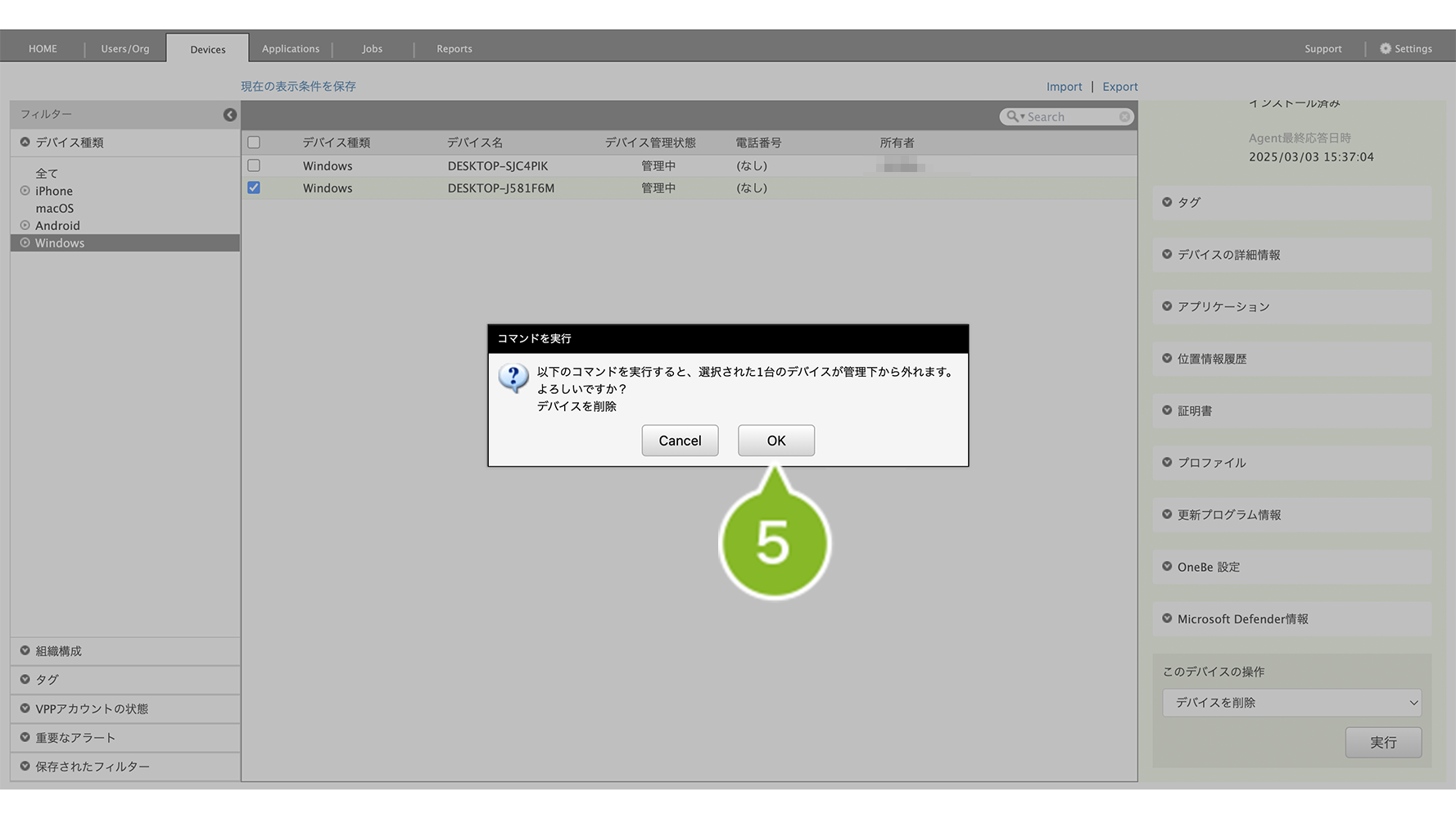1456x819 pixels.
Task: Toggle the select-all header checkbox
Action: pos(254,143)
